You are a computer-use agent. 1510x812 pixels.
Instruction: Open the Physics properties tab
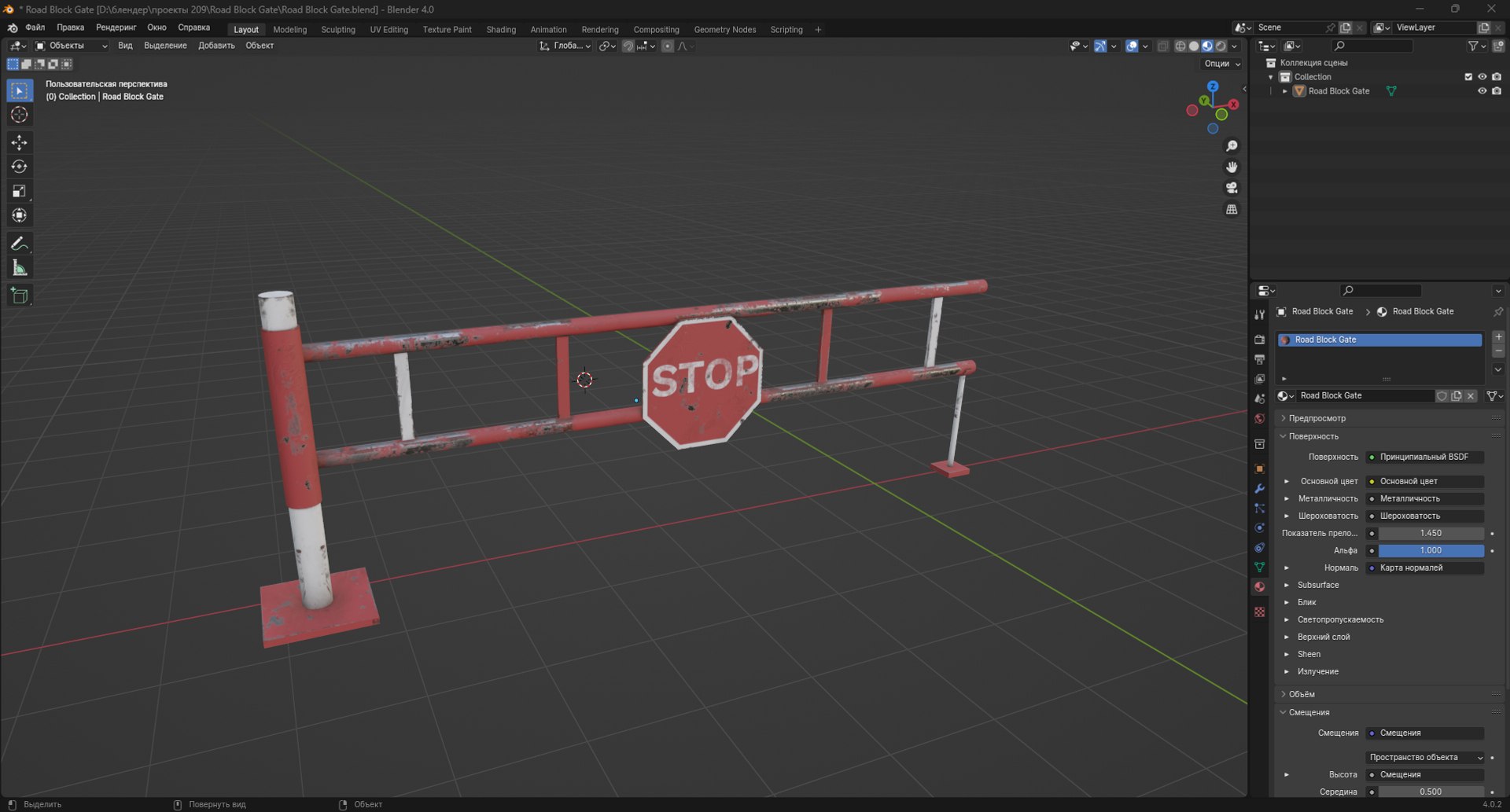click(1260, 527)
